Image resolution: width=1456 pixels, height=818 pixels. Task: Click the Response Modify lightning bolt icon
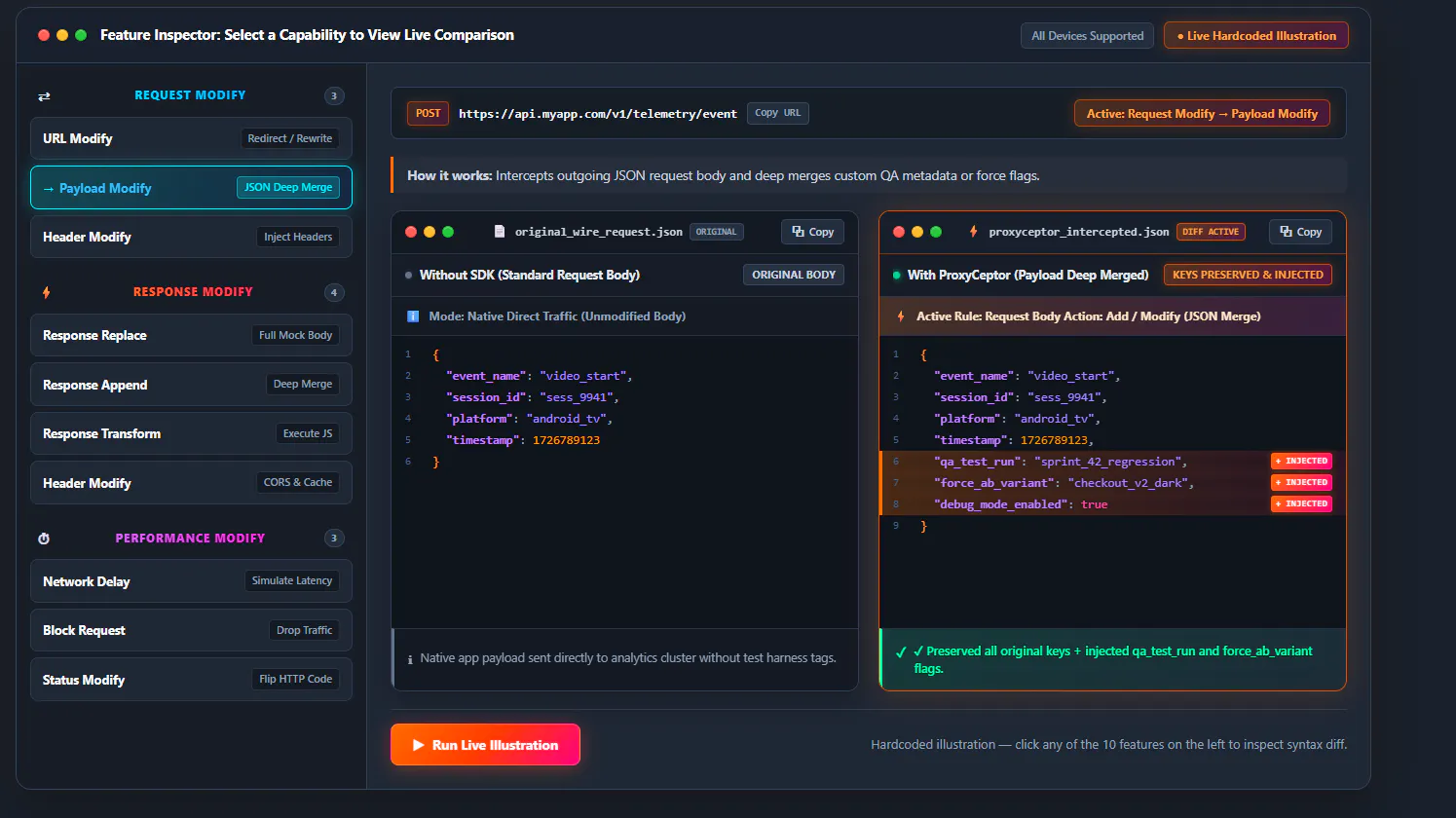pyautogui.click(x=46, y=292)
